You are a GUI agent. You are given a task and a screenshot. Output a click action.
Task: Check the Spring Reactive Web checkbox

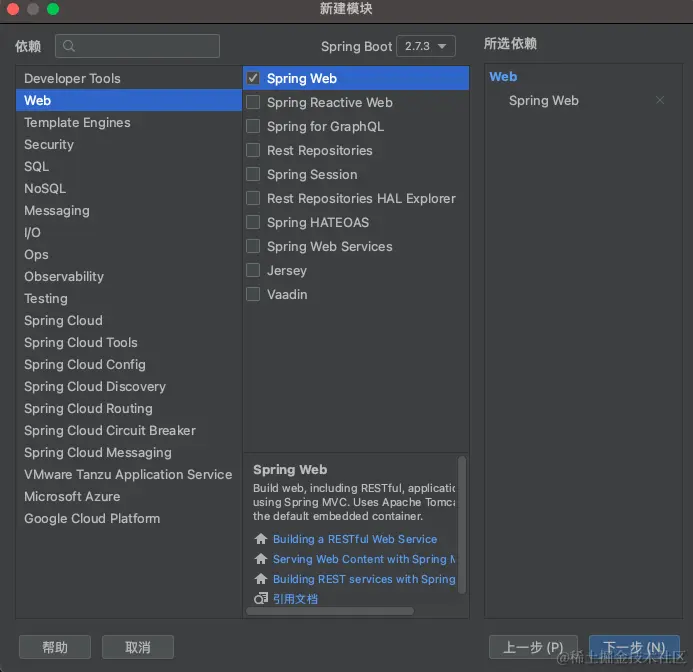pyautogui.click(x=253, y=102)
